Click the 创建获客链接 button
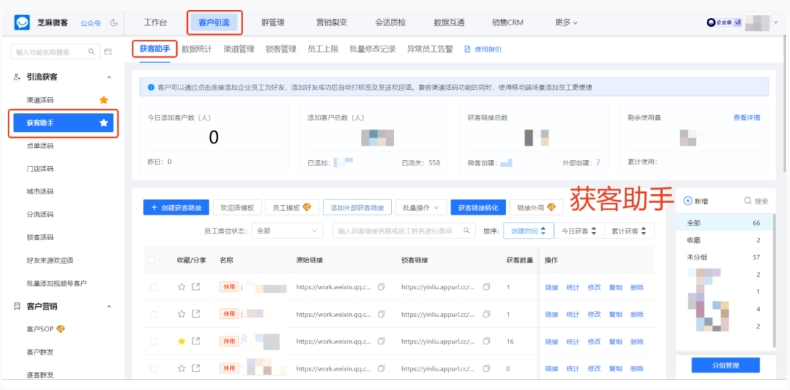This screenshot has height=390, width=790. [x=176, y=207]
